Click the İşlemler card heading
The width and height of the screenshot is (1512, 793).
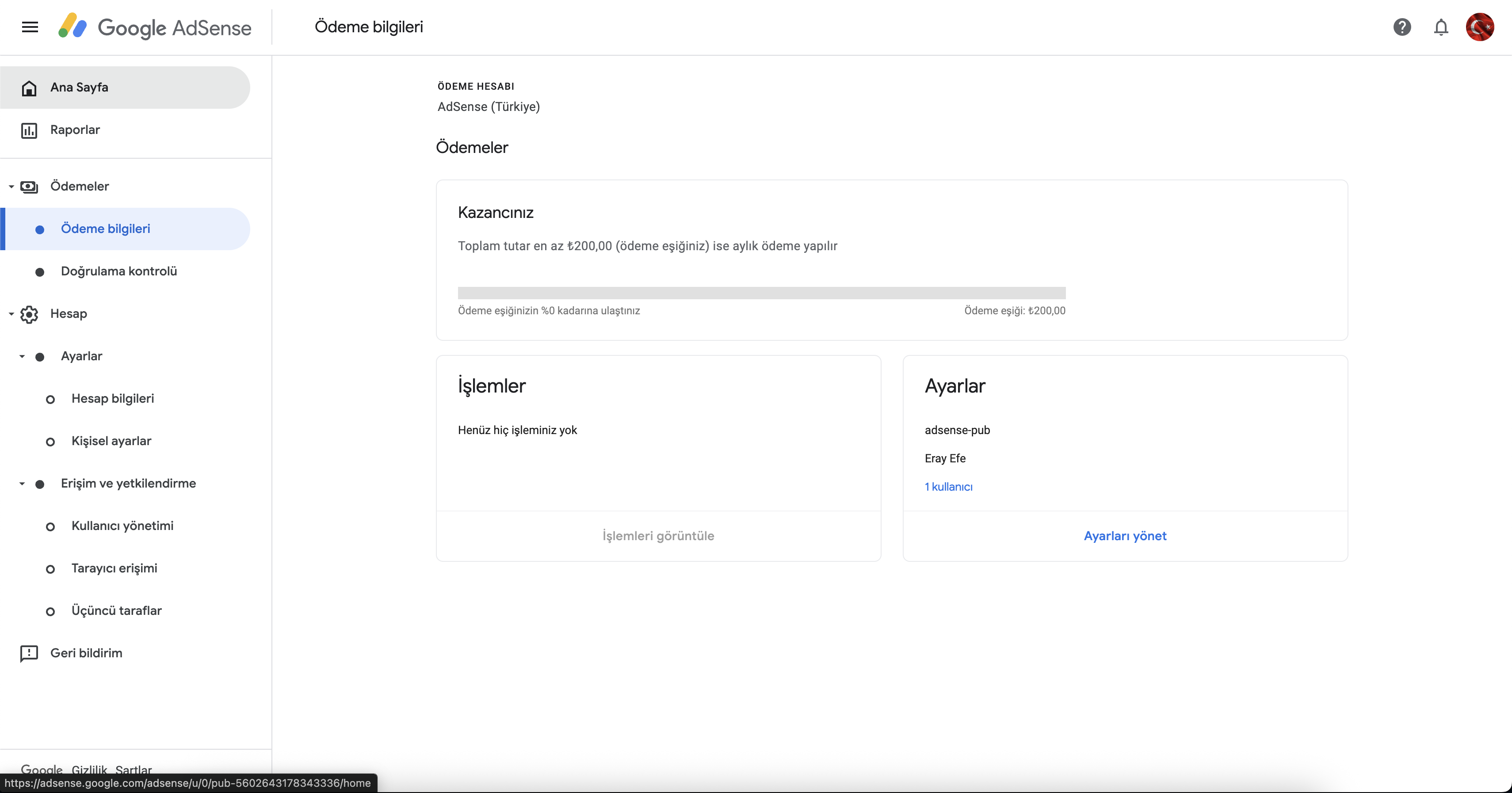pos(492,386)
